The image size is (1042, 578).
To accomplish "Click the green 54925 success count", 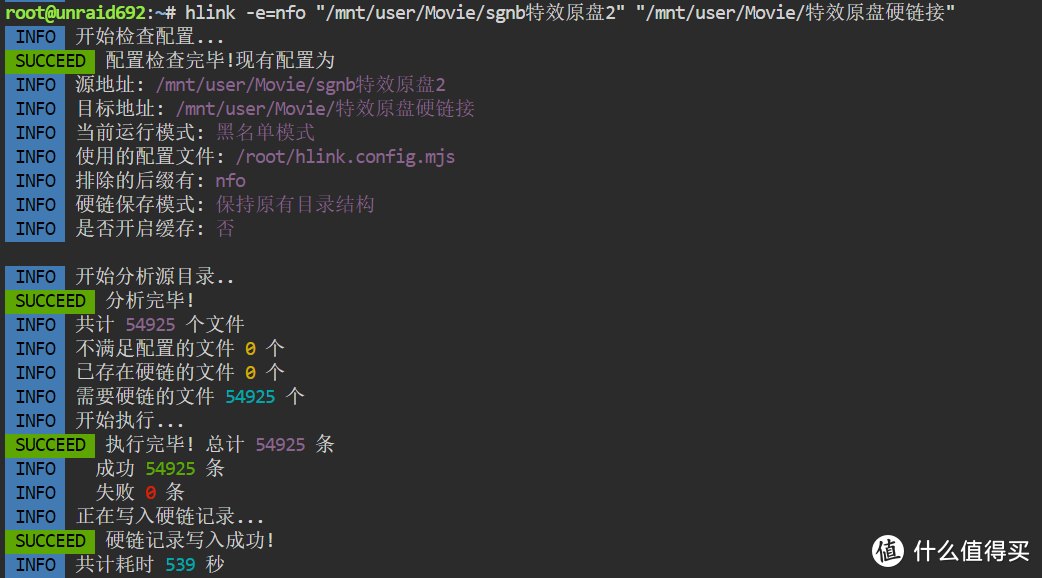I will (x=170, y=468).
